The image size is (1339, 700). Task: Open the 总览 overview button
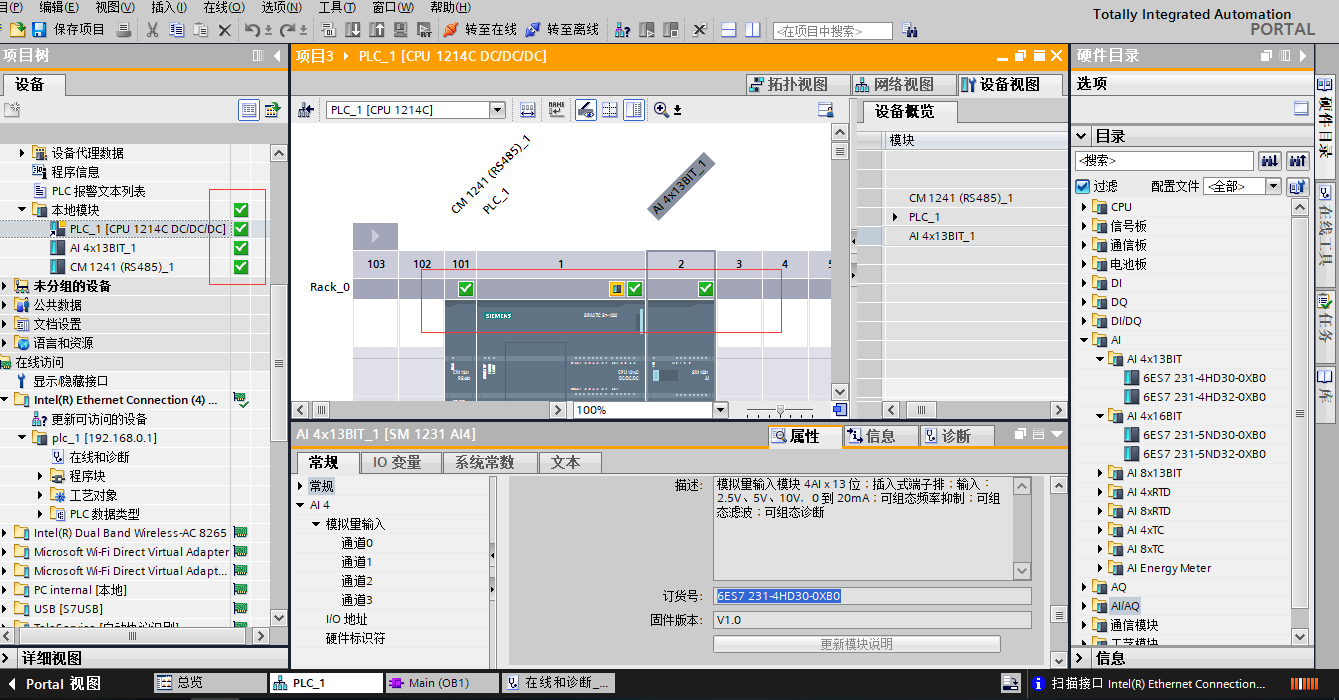[209, 683]
